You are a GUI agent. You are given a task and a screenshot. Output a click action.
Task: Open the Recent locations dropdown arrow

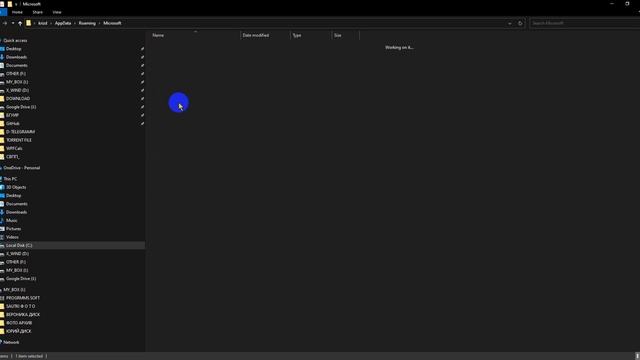click(13, 23)
